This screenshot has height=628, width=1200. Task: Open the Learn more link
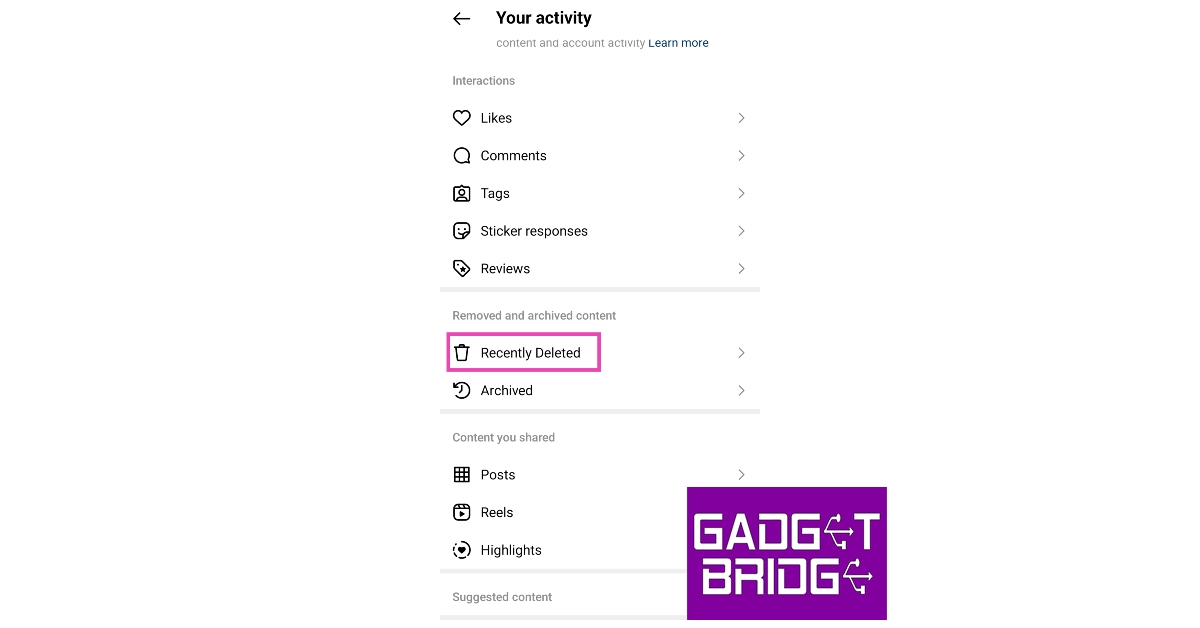click(678, 43)
